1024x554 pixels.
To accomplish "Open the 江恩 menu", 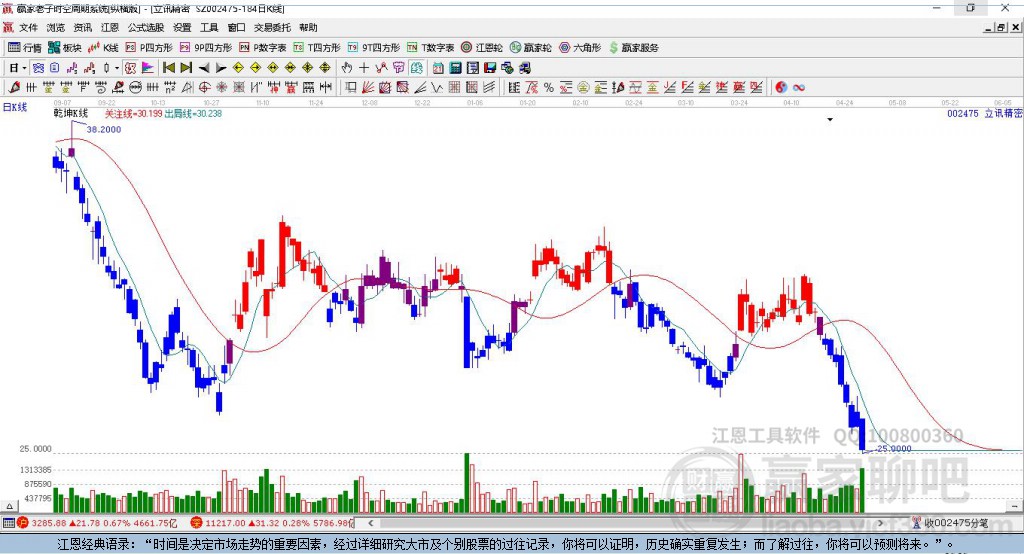I will (110, 27).
